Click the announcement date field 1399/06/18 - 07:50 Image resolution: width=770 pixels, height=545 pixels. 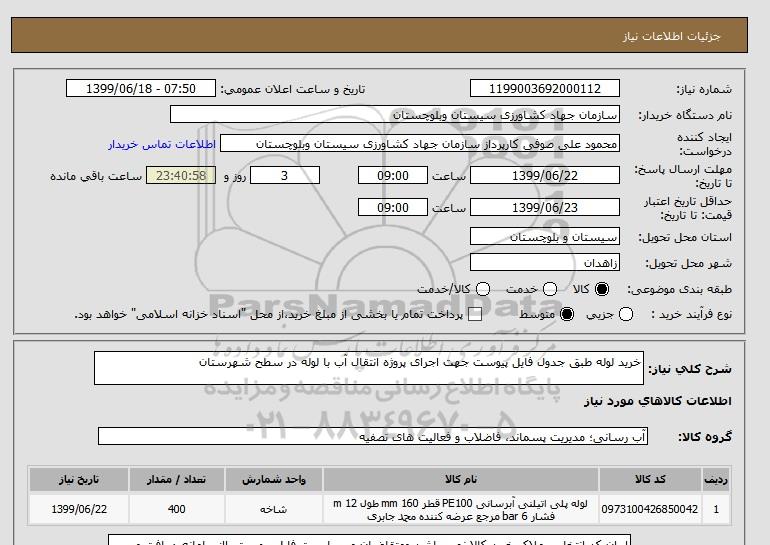tap(141, 88)
